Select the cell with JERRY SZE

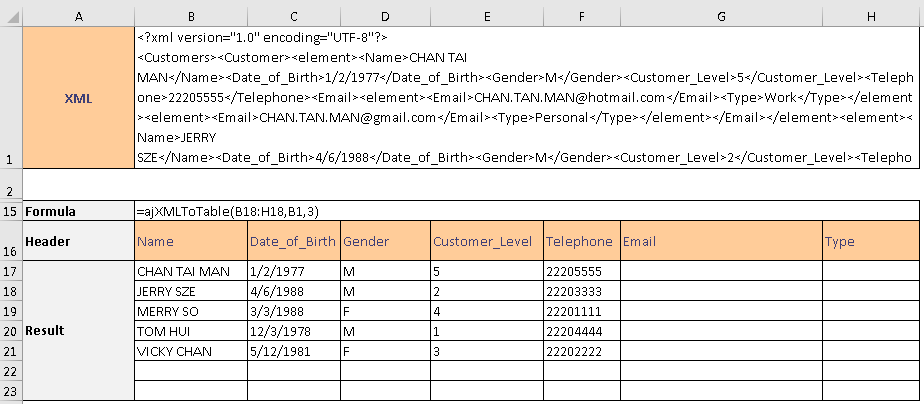[x=190, y=291]
